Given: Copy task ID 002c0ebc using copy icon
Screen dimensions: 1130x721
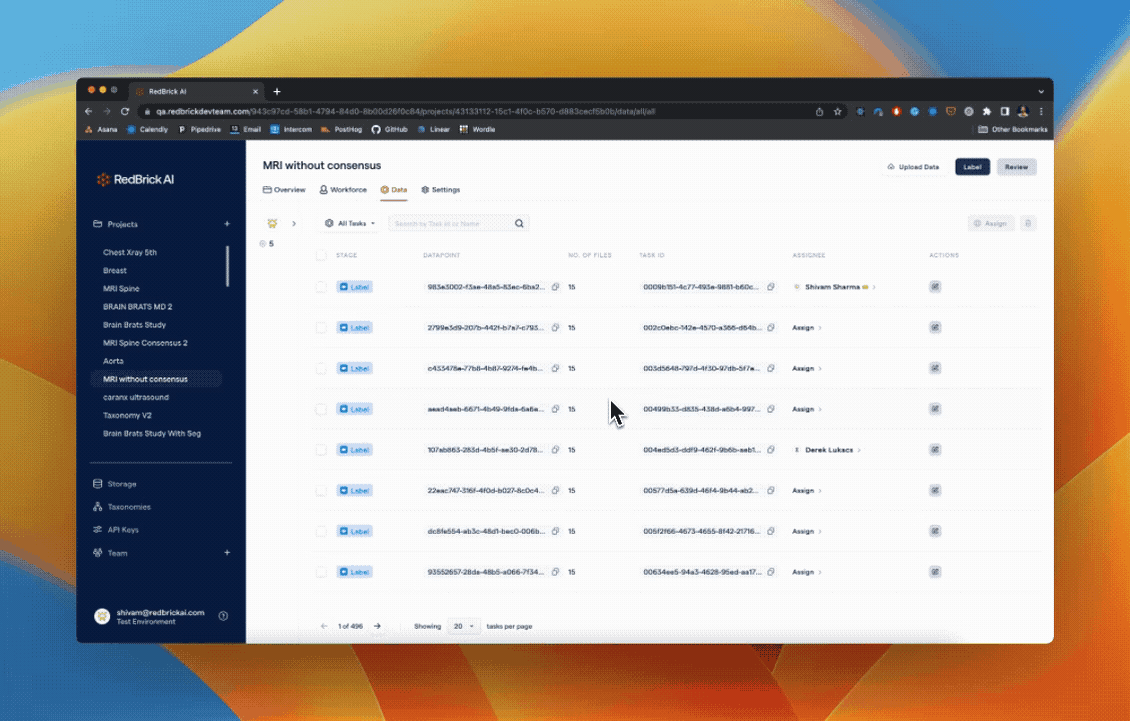Looking at the screenshot, I should pyautogui.click(x=771, y=328).
